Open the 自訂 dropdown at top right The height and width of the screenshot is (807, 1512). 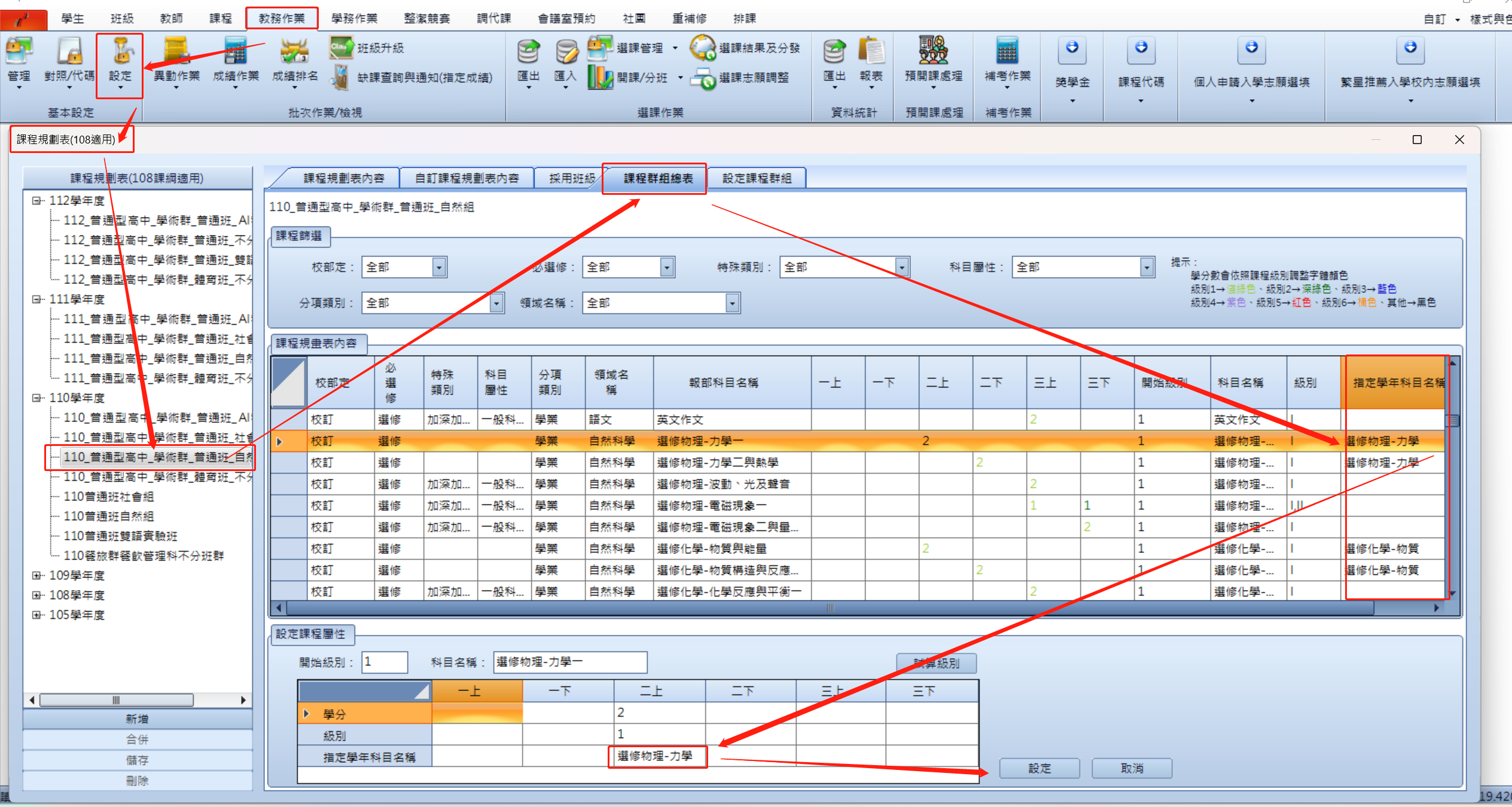(x=1443, y=20)
